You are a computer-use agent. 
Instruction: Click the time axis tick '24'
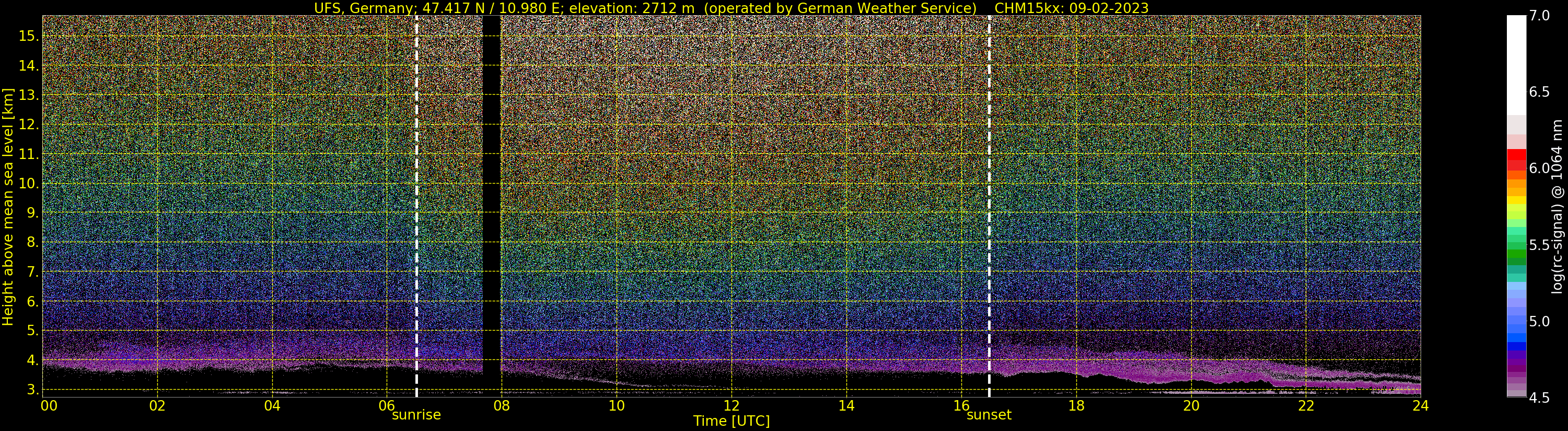pyautogui.click(x=1421, y=405)
